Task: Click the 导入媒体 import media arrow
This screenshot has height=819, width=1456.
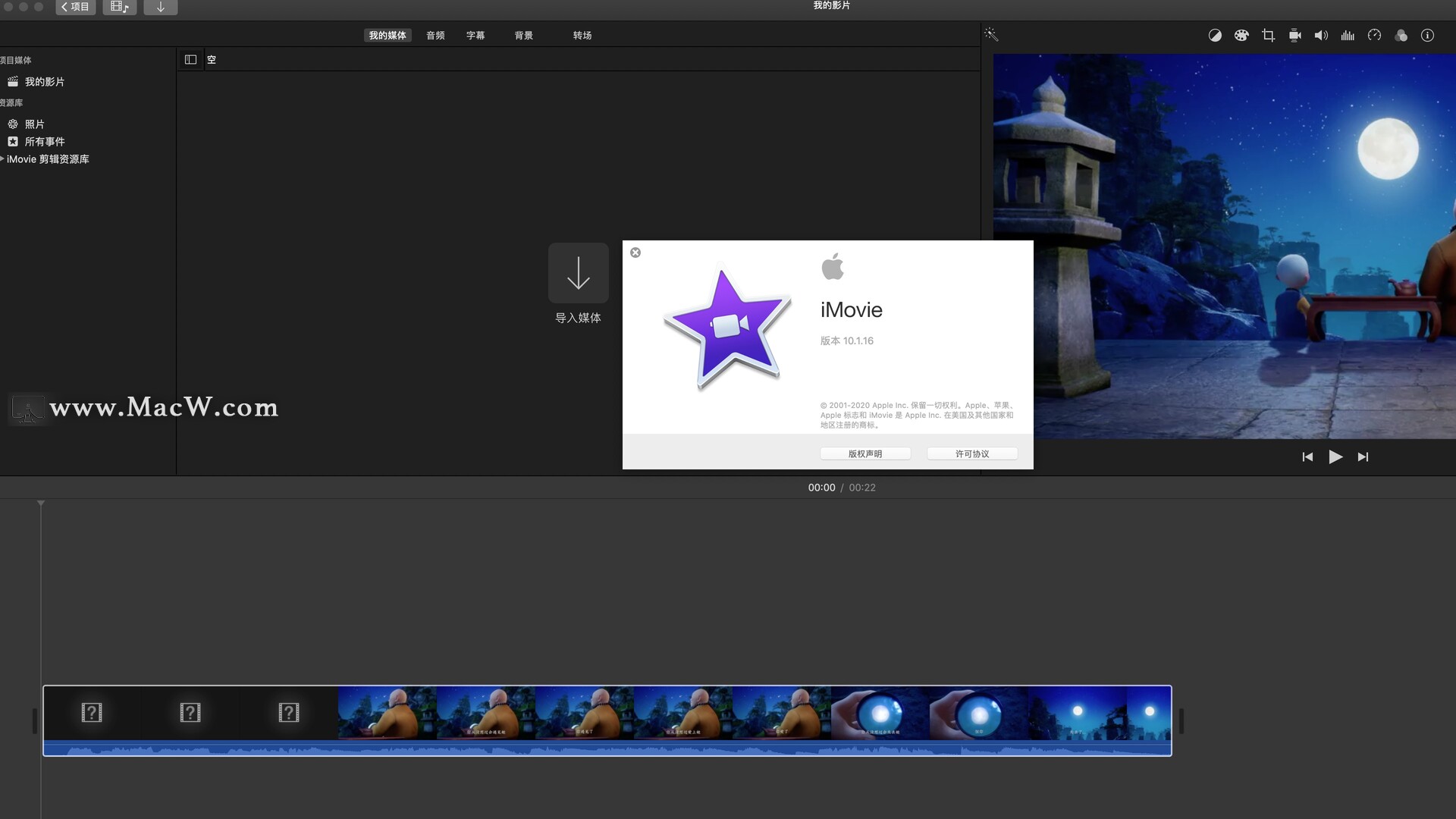Action: tap(578, 273)
